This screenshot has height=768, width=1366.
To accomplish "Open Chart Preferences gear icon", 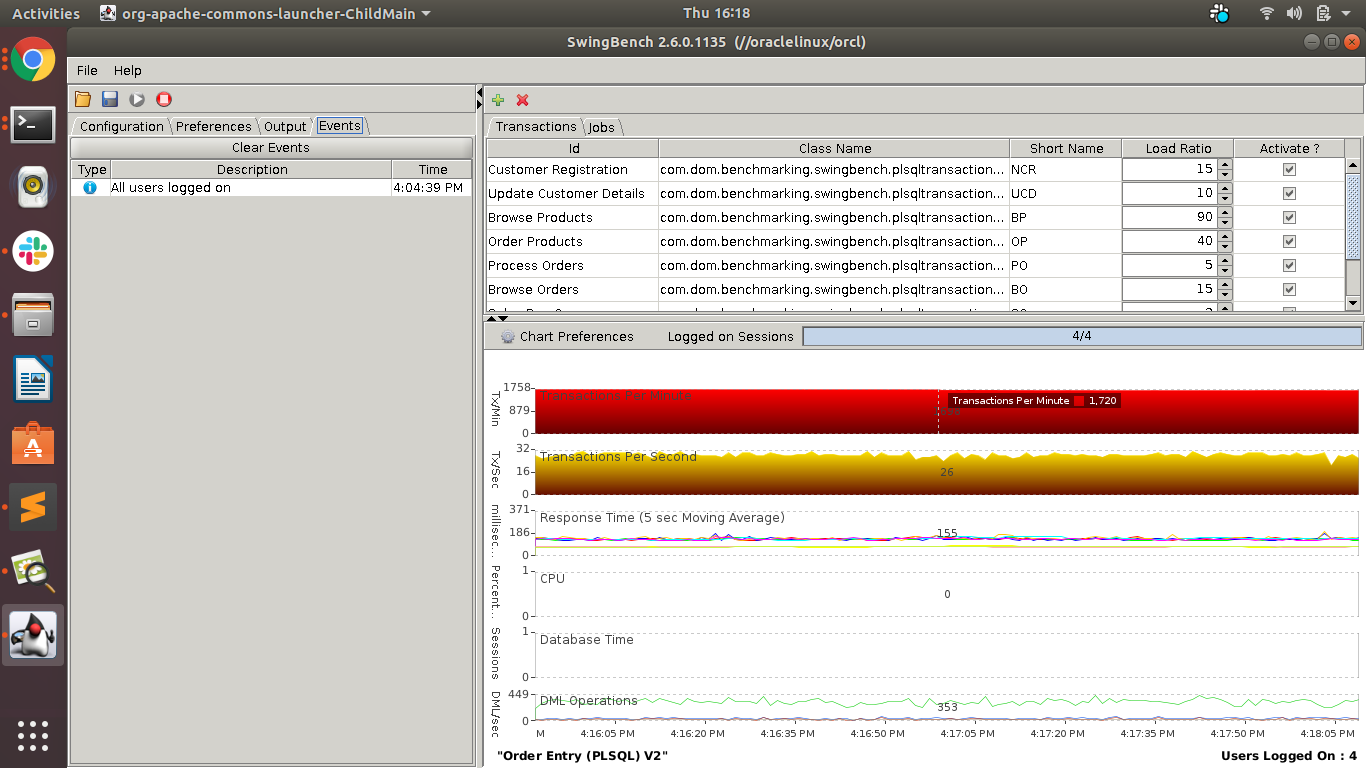I will pos(507,337).
